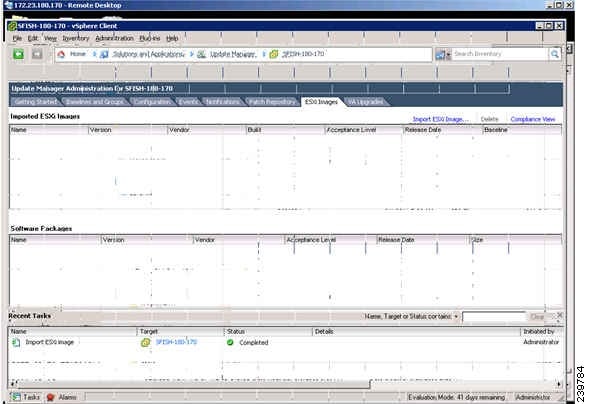Click the horizontal scrollbar in Recent Tasks

point(194,384)
